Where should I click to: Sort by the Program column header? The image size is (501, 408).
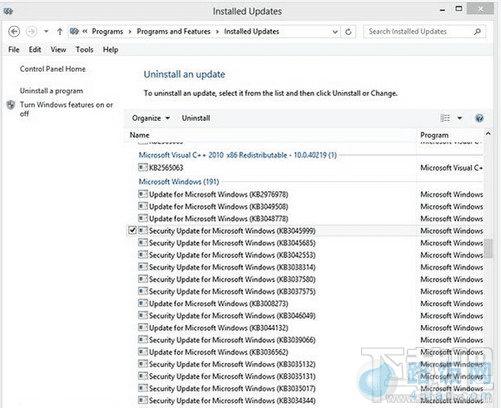click(x=434, y=135)
